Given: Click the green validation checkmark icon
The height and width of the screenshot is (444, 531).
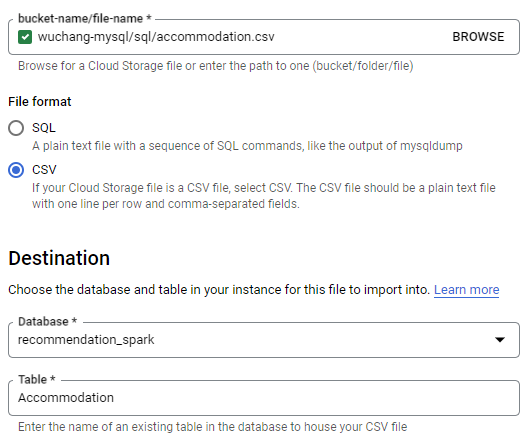Looking at the screenshot, I should (x=25, y=37).
